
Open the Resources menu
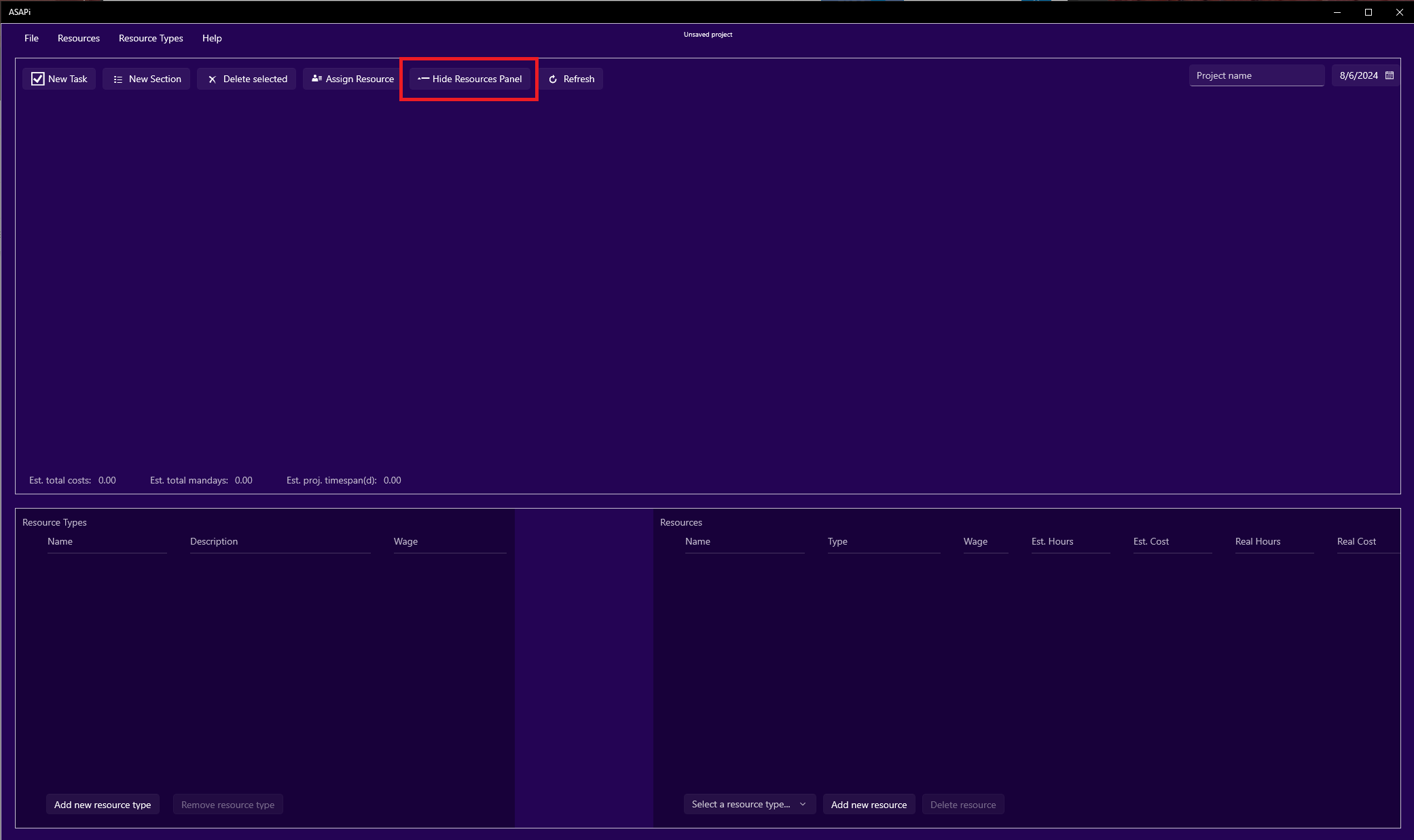pos(78,38)
